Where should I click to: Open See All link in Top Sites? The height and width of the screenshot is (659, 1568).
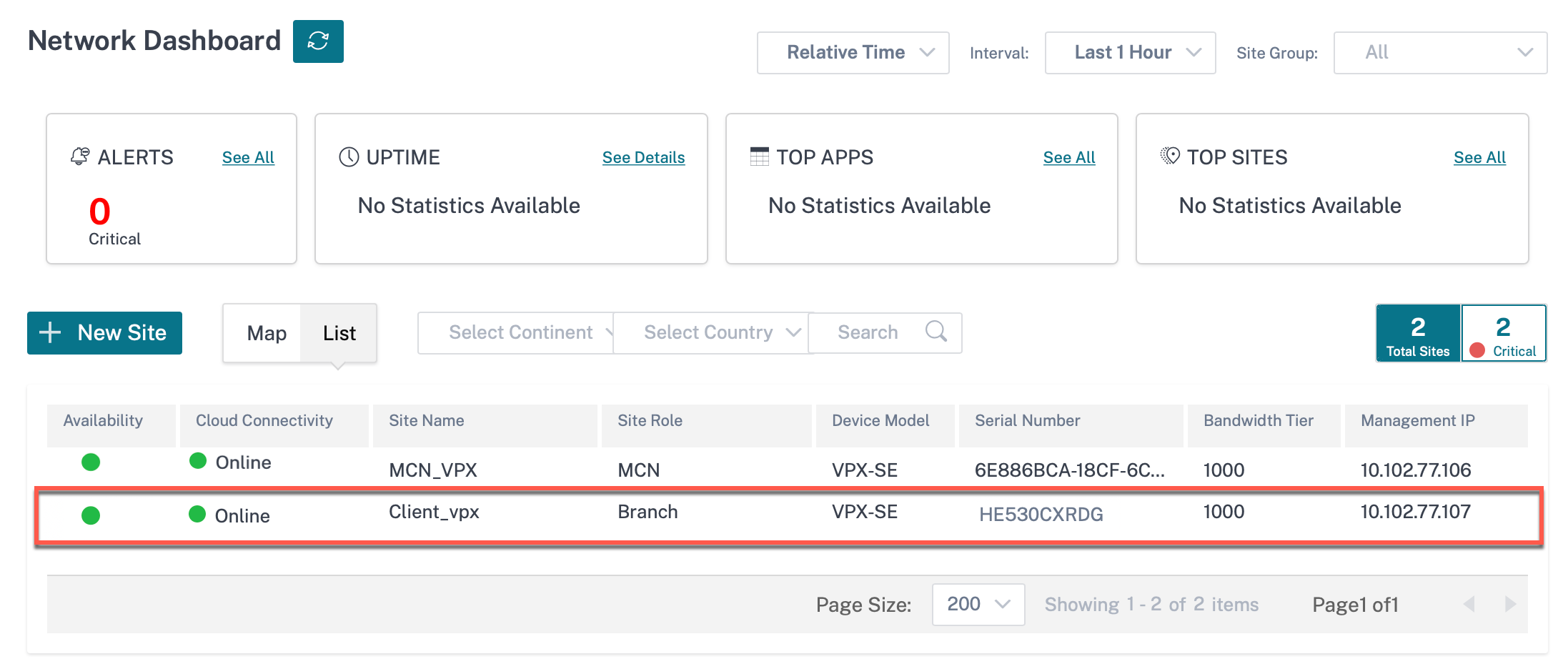click(x=1479, y=157)
